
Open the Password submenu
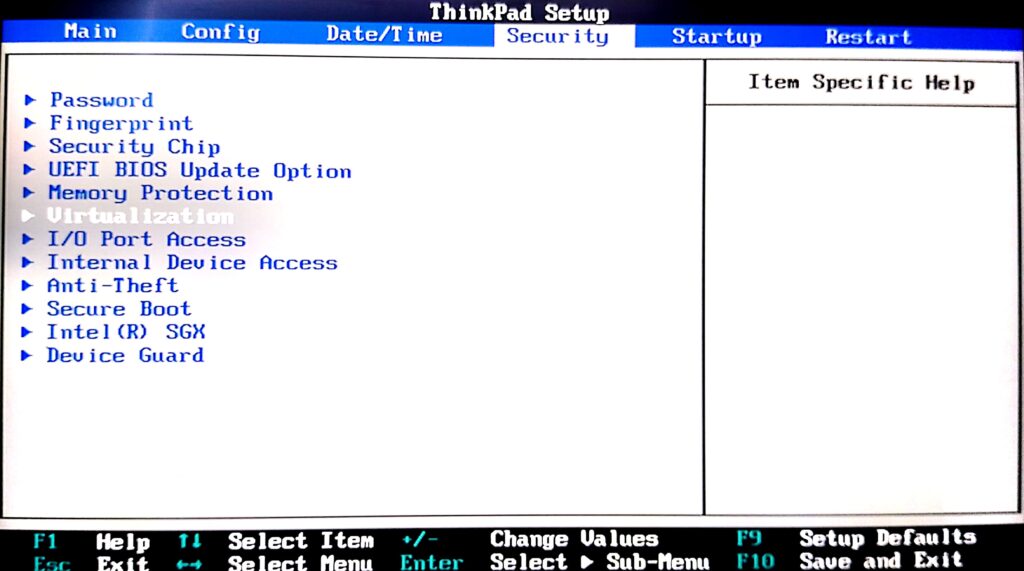[x=101, y=100]
